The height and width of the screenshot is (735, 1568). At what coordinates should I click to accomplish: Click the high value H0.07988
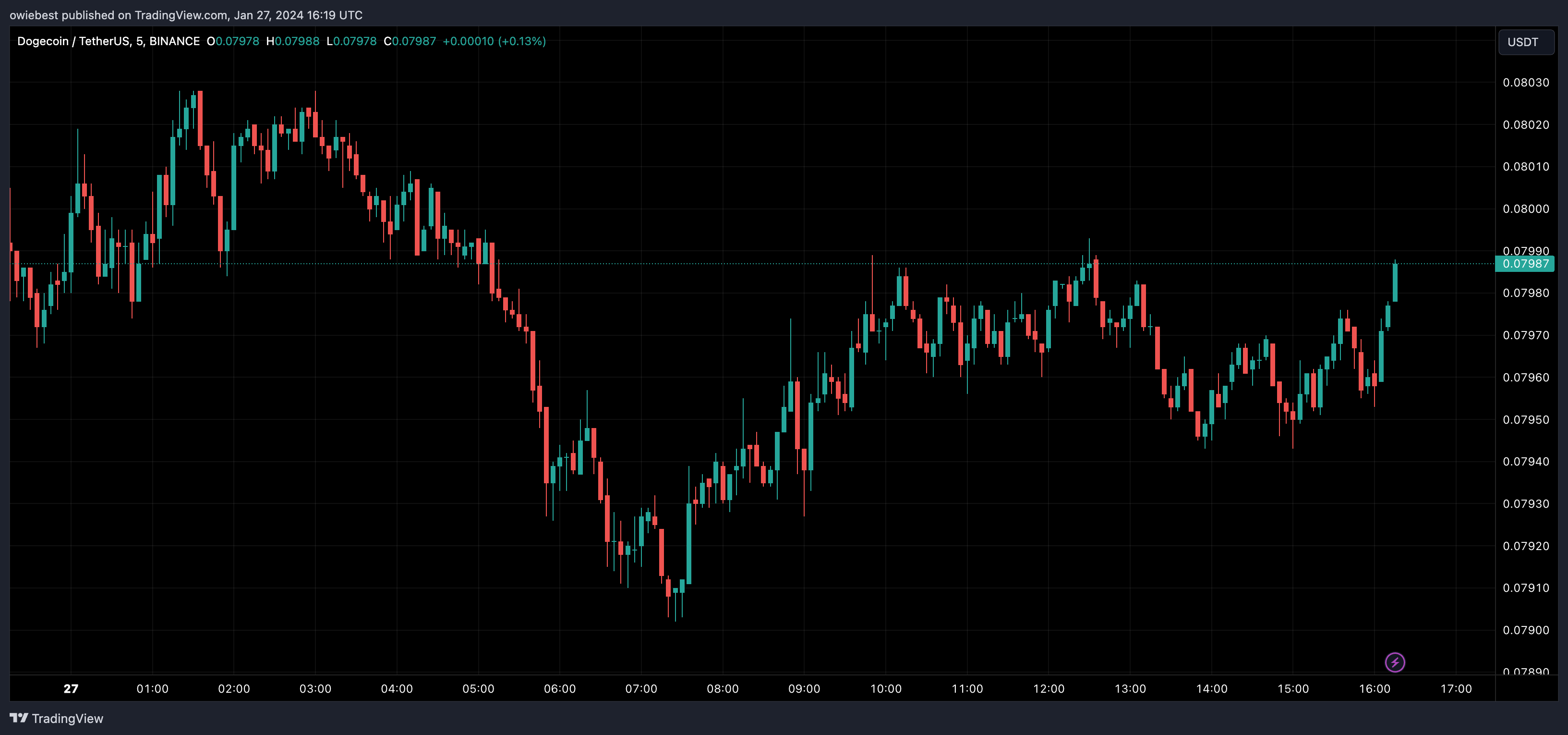click(293, 41)
